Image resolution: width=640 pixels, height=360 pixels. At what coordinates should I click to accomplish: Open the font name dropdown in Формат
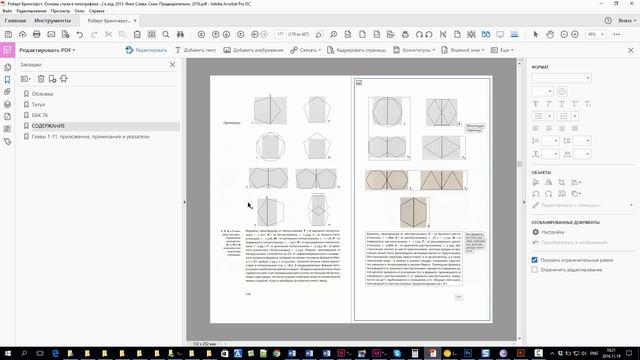(561, 78)
